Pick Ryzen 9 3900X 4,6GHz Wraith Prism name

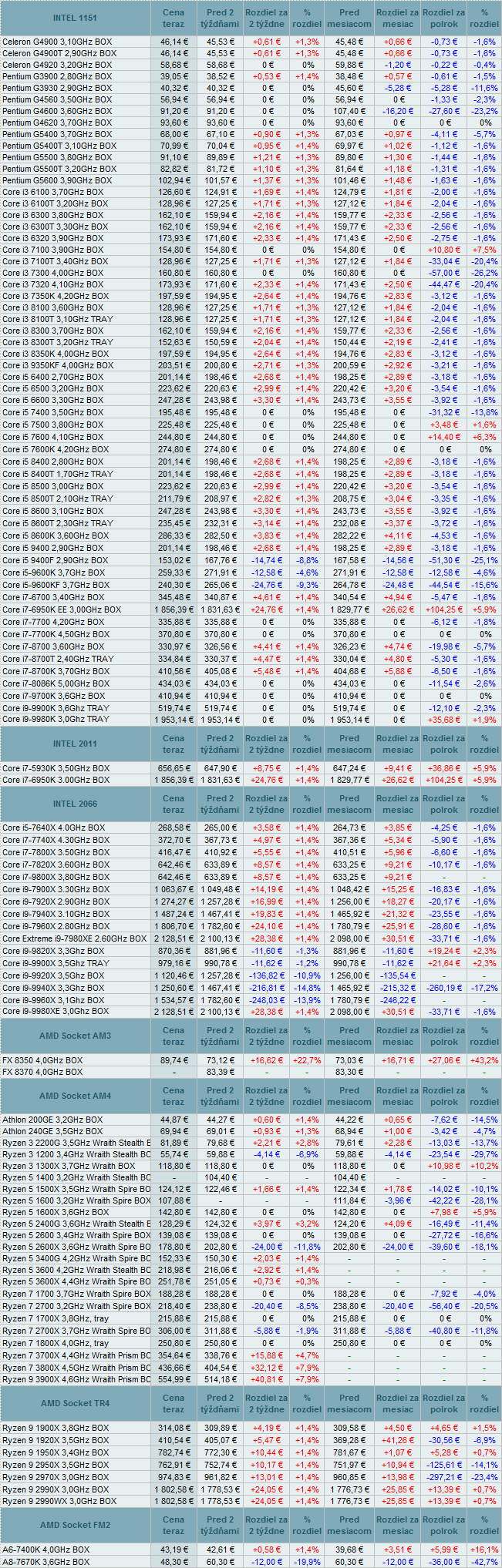76,1379
